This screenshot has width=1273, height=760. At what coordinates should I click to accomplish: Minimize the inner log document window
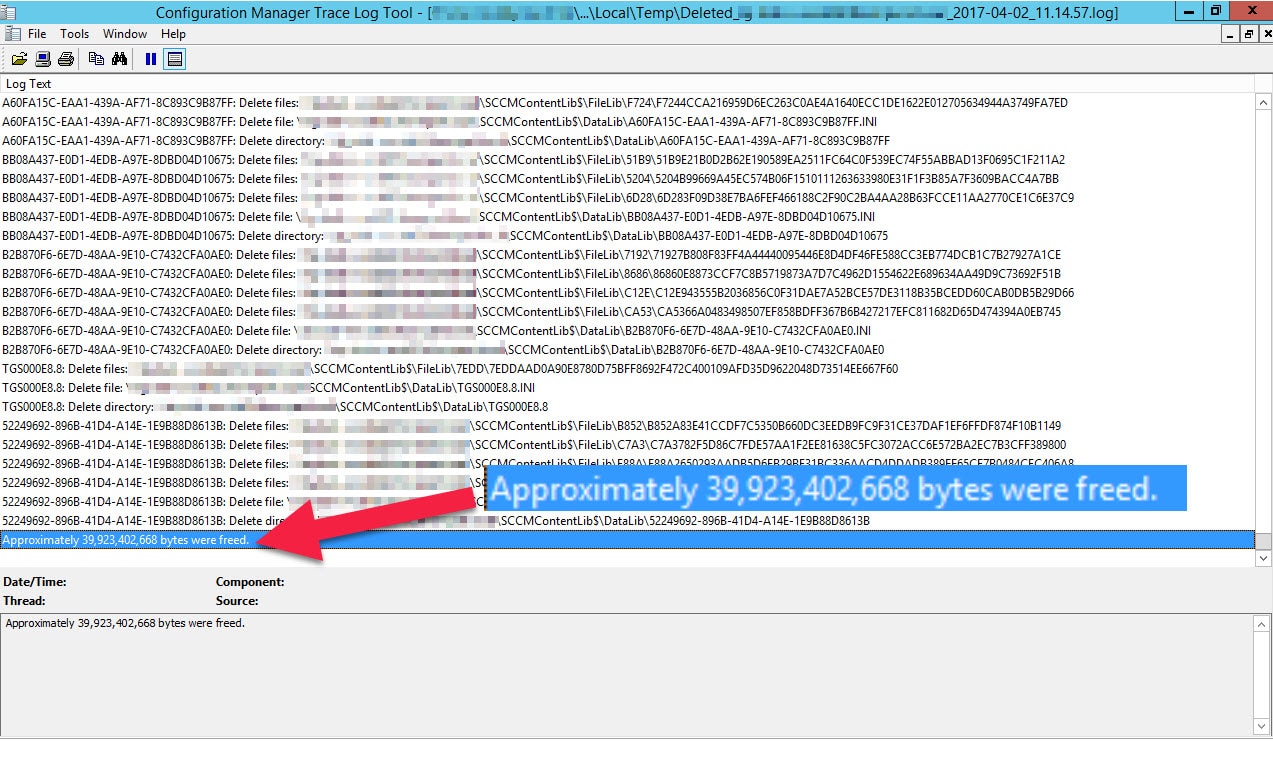[1230, 34]
